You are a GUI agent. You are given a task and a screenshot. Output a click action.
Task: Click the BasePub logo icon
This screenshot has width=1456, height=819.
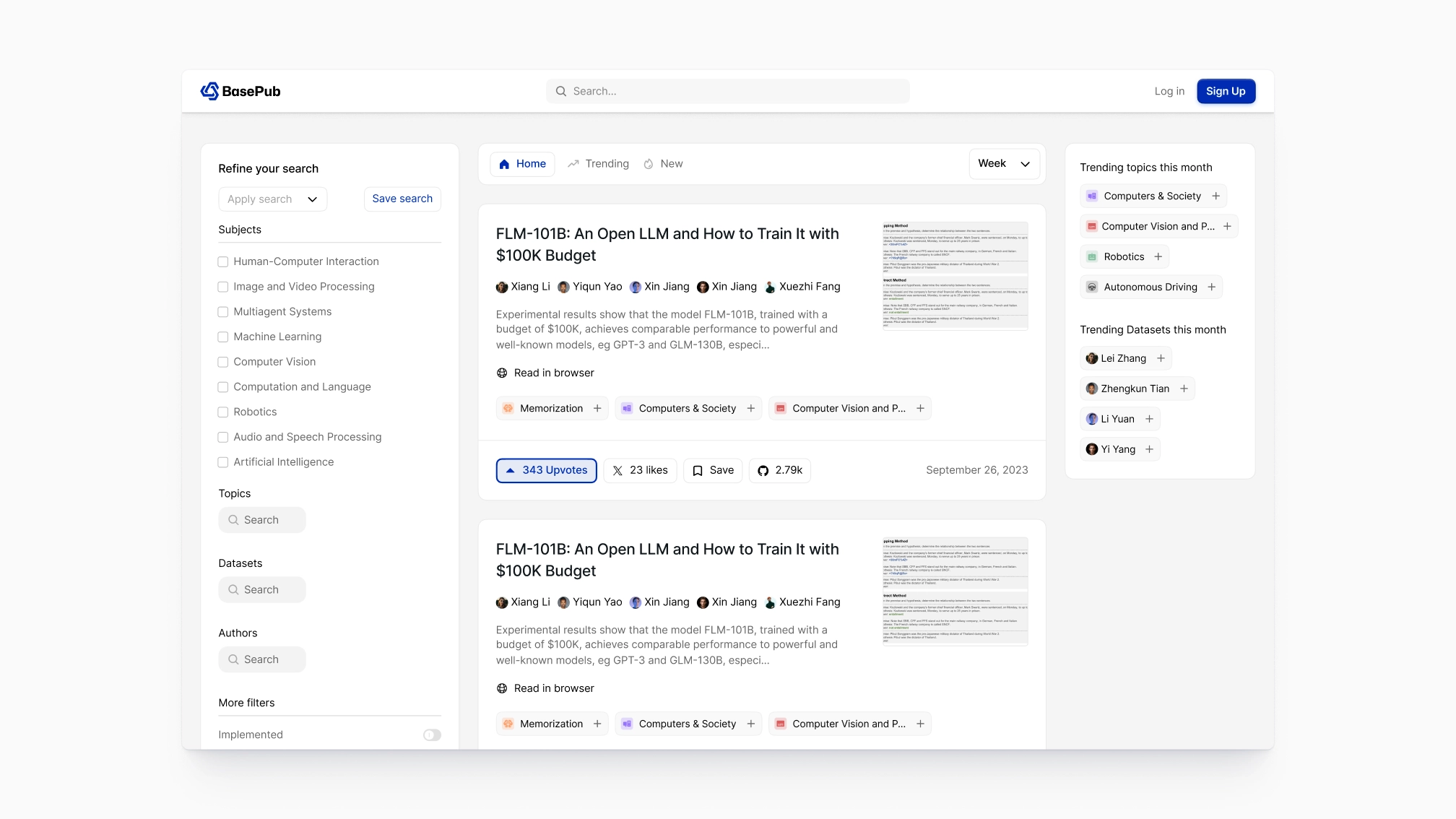pos(209,91)
